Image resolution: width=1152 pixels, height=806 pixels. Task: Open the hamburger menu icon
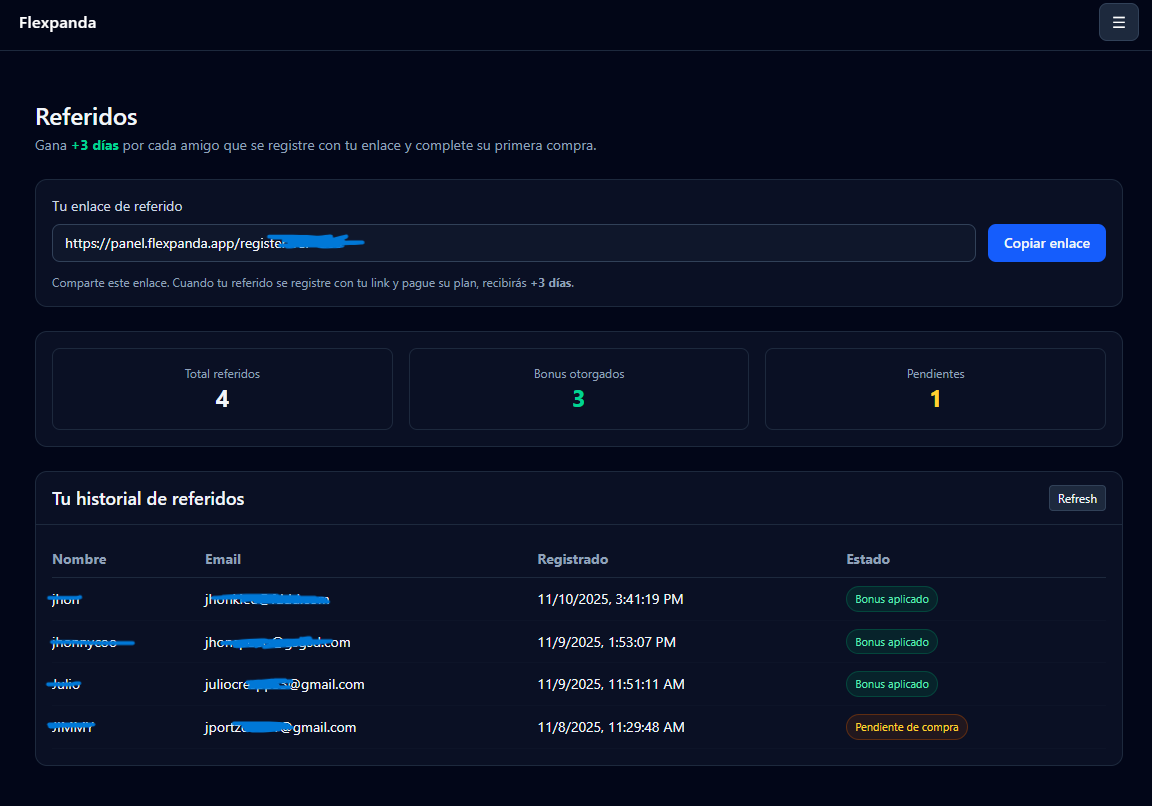coord(1118,21)
